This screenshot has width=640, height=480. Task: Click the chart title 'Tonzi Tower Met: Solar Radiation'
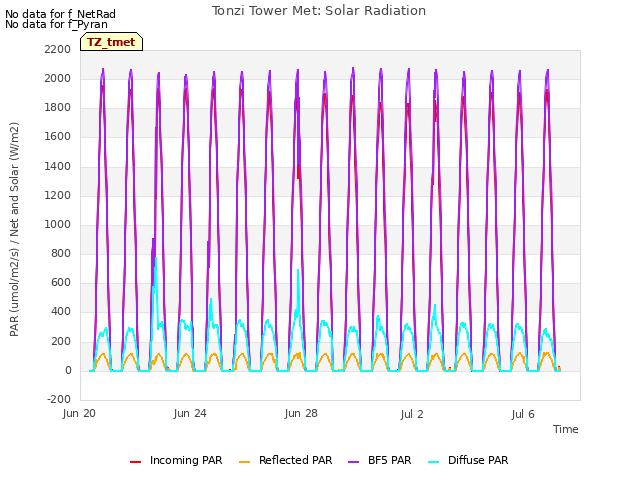pyautogui.click(x=319, y=11)
